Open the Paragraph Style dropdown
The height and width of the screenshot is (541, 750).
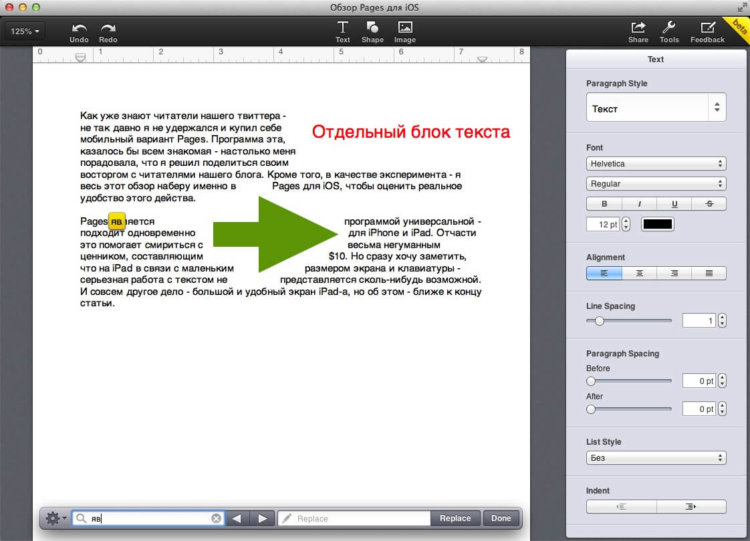tap(656, 108)
